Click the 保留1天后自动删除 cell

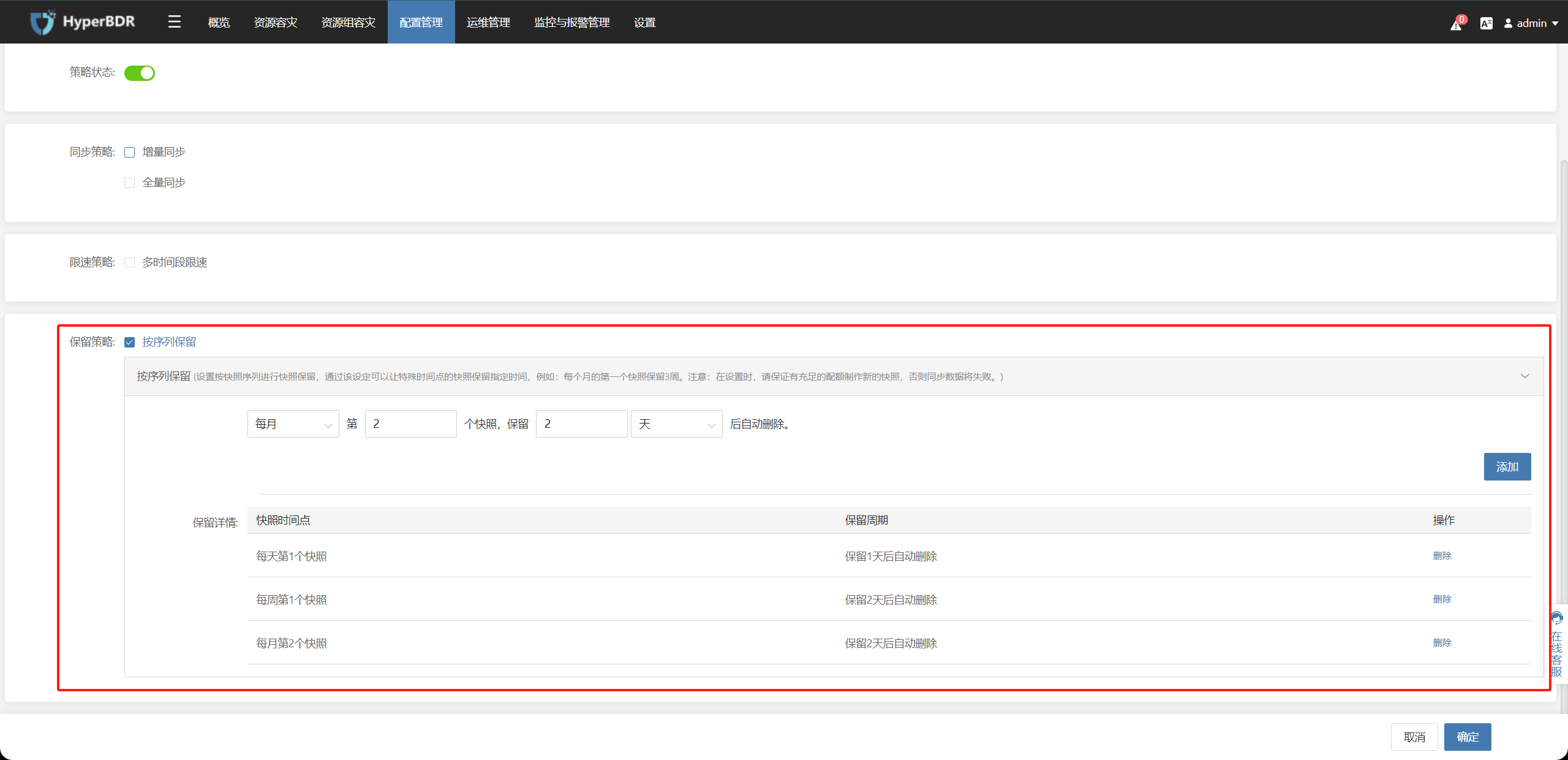(x=891, y=556)
